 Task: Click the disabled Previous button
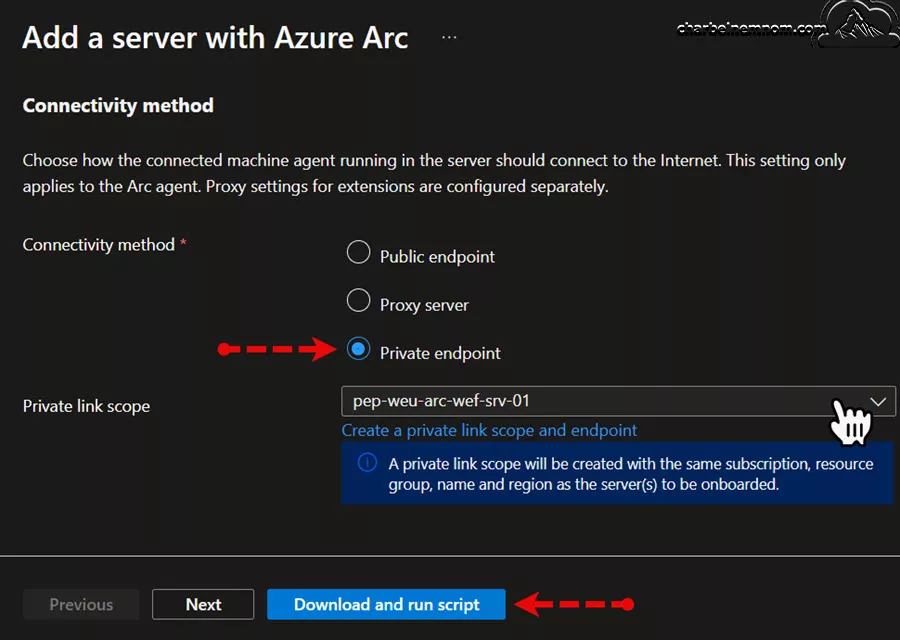81,604
